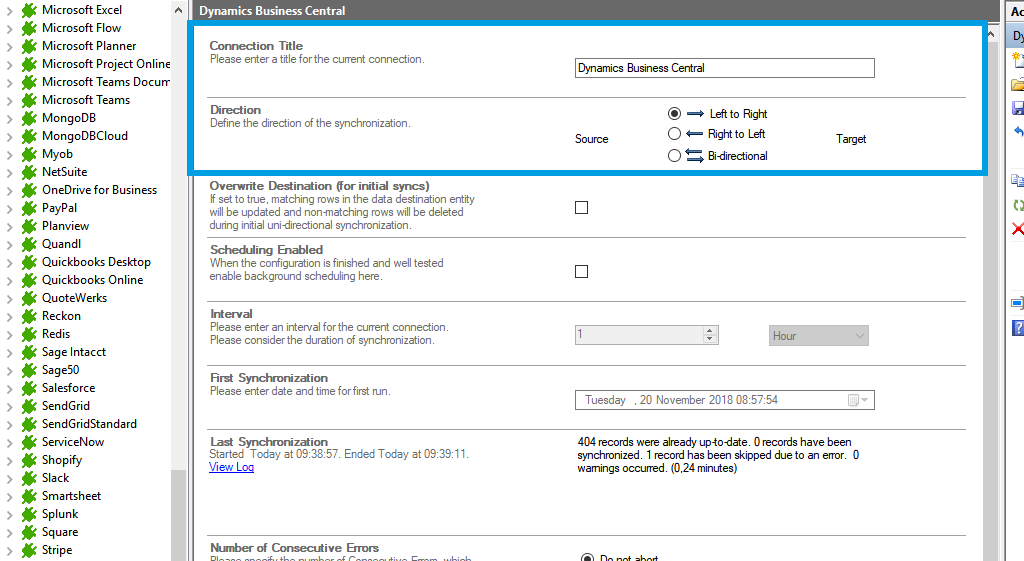Screen dimensions: 1024x561
Task: Open the First Synchronization date picker
Action: (859, 400)
